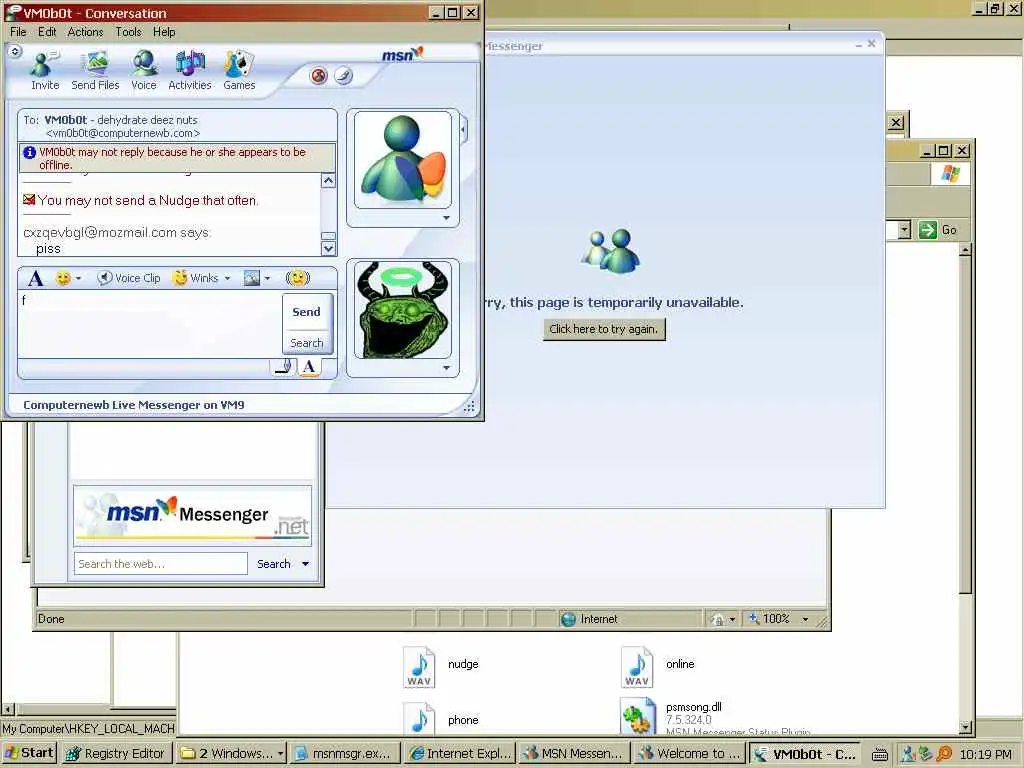This screenshot has width=1024, height=768.
Task: Switch to msnmsgr.ex taskbar button
Action: click(344, 754)
